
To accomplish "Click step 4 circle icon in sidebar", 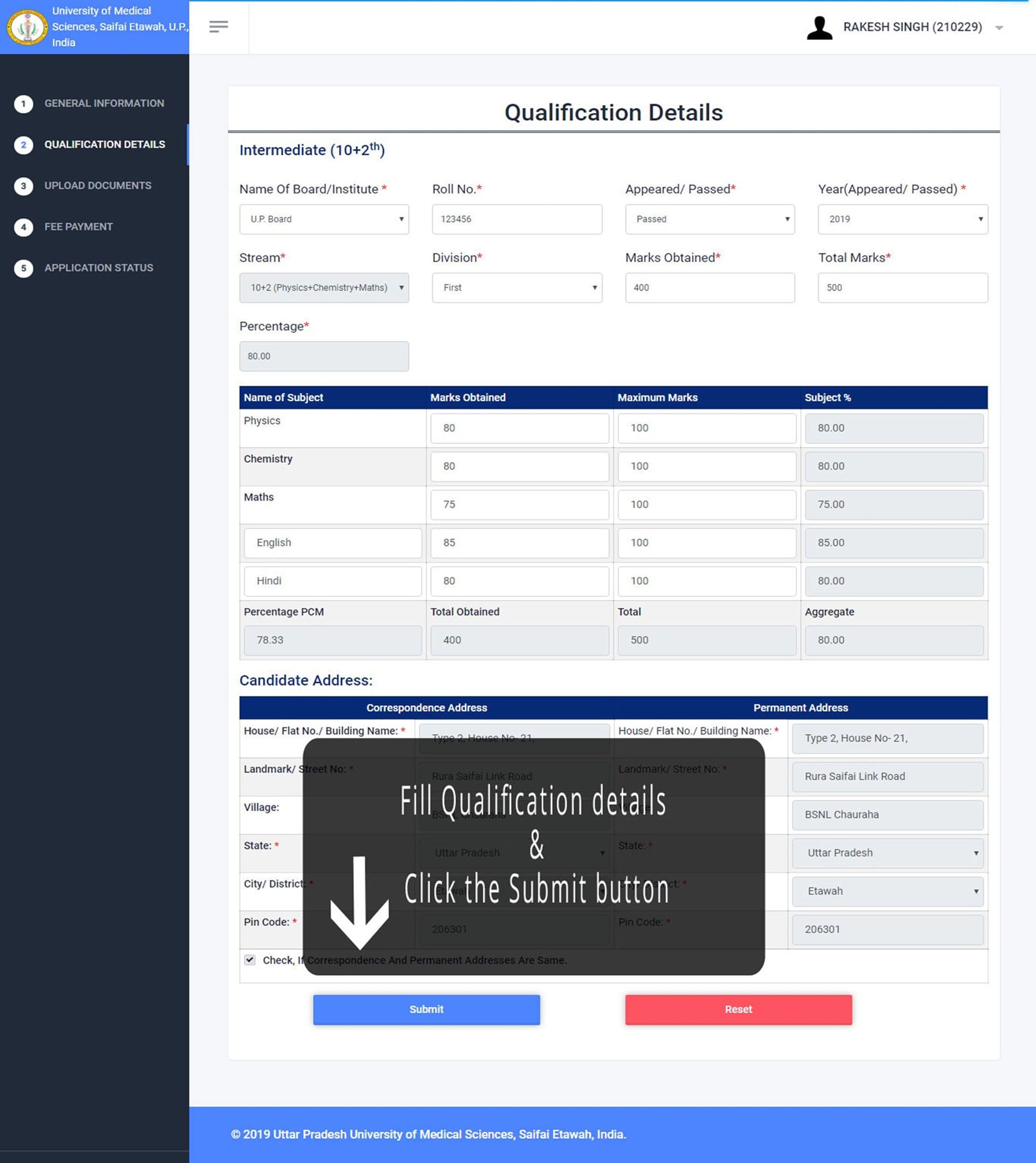I will tap(23, 227).
